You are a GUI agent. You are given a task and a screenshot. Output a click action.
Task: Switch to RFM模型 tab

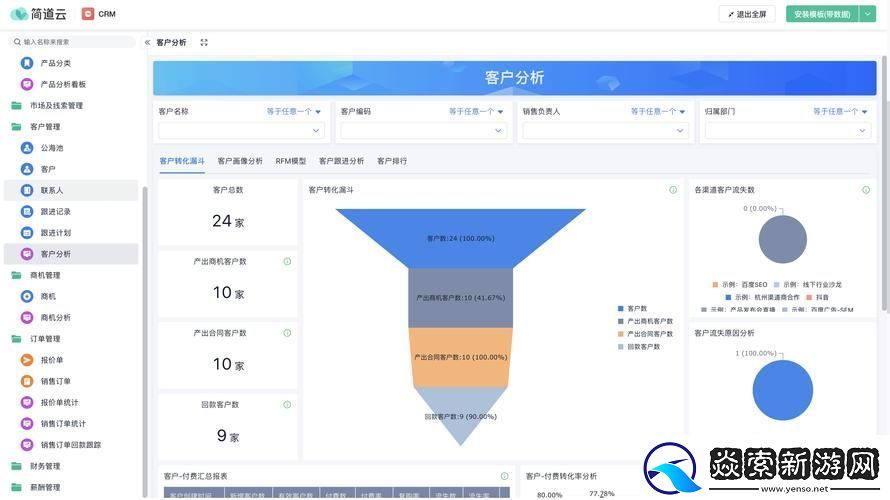(x=291, y=161)
